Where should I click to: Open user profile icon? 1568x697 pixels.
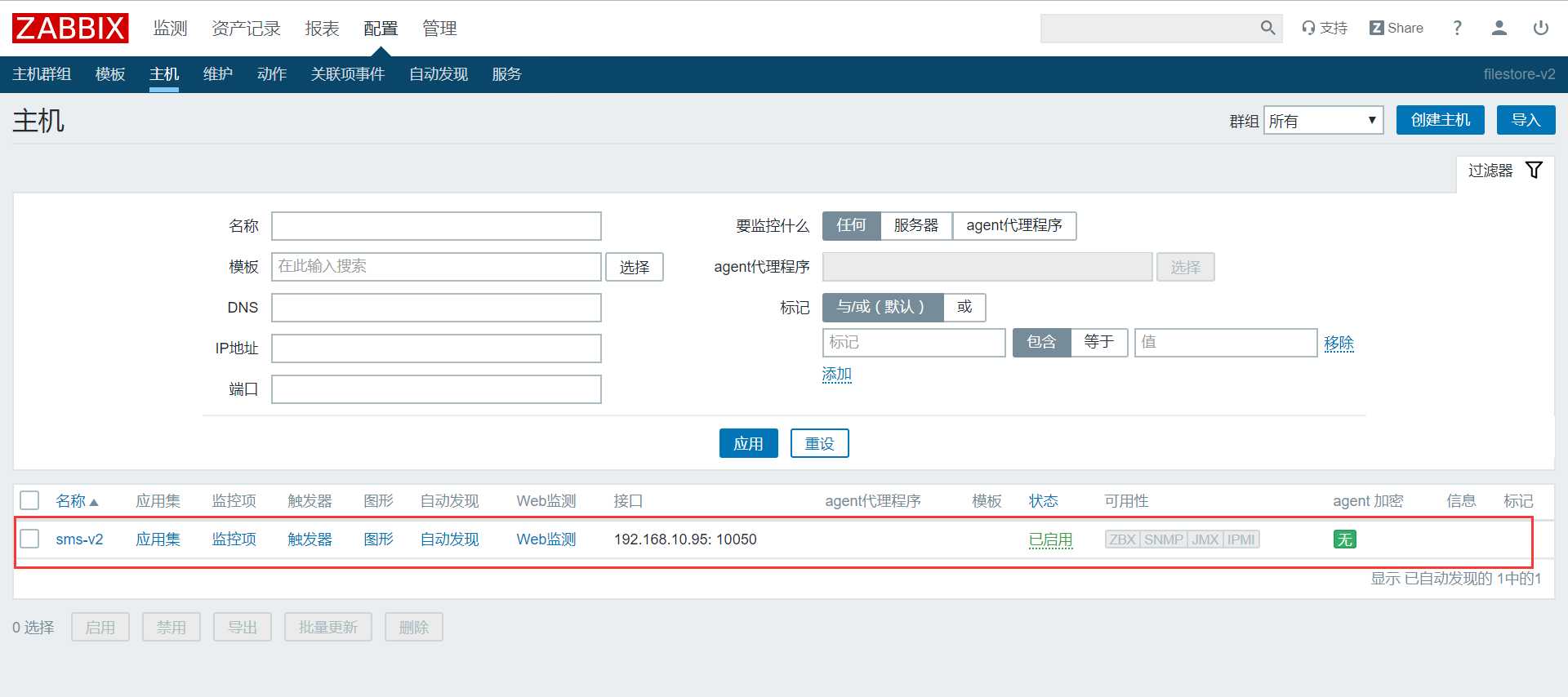(x=1499, y=29)
